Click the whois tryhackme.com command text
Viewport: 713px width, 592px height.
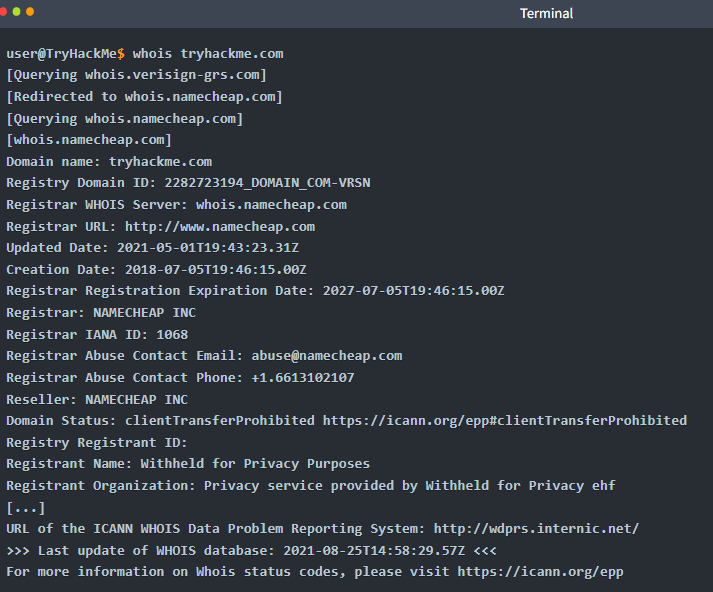click(x=208, y=54)
